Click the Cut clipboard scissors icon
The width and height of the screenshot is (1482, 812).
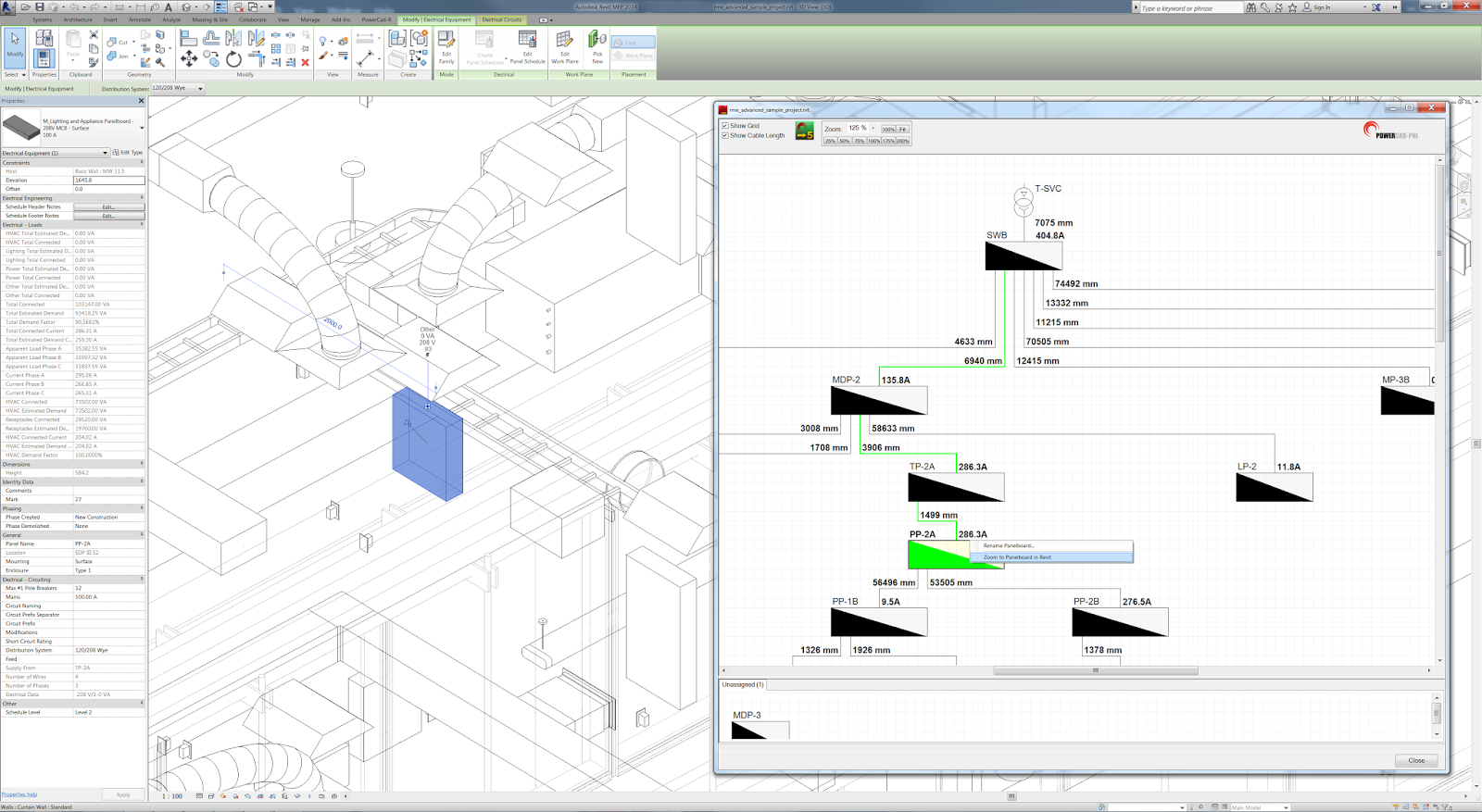(x=94, y=34)
